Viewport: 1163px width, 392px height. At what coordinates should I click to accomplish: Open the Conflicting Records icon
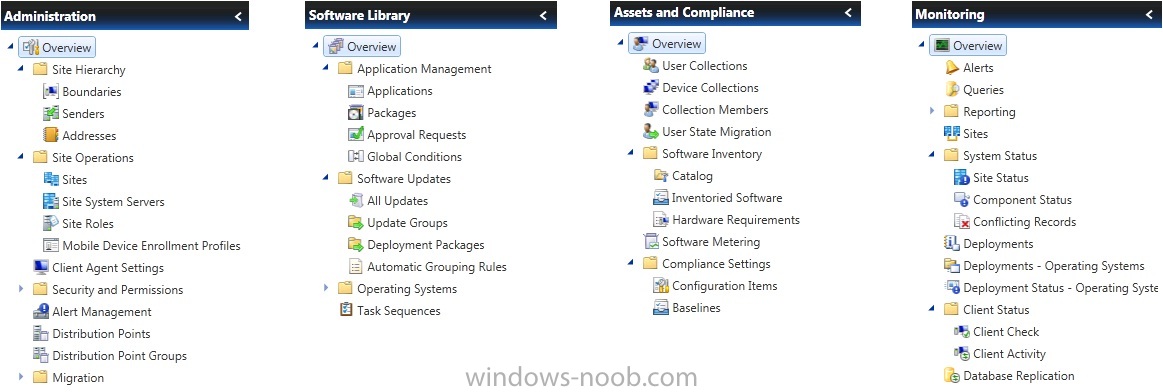pyautogui.click(x=961, y=222)
